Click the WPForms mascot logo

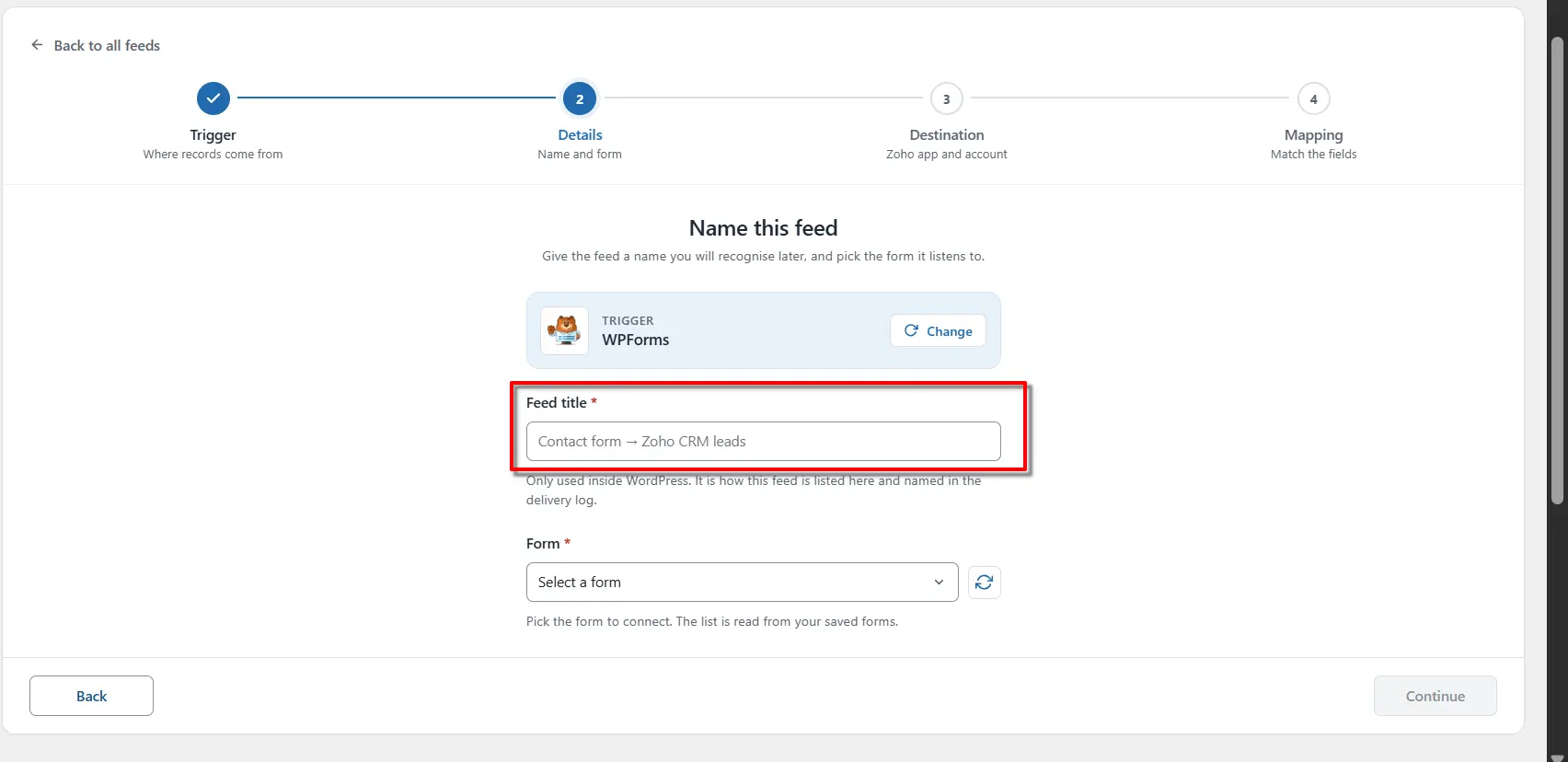pyautogui.click(x=564, y=330)
